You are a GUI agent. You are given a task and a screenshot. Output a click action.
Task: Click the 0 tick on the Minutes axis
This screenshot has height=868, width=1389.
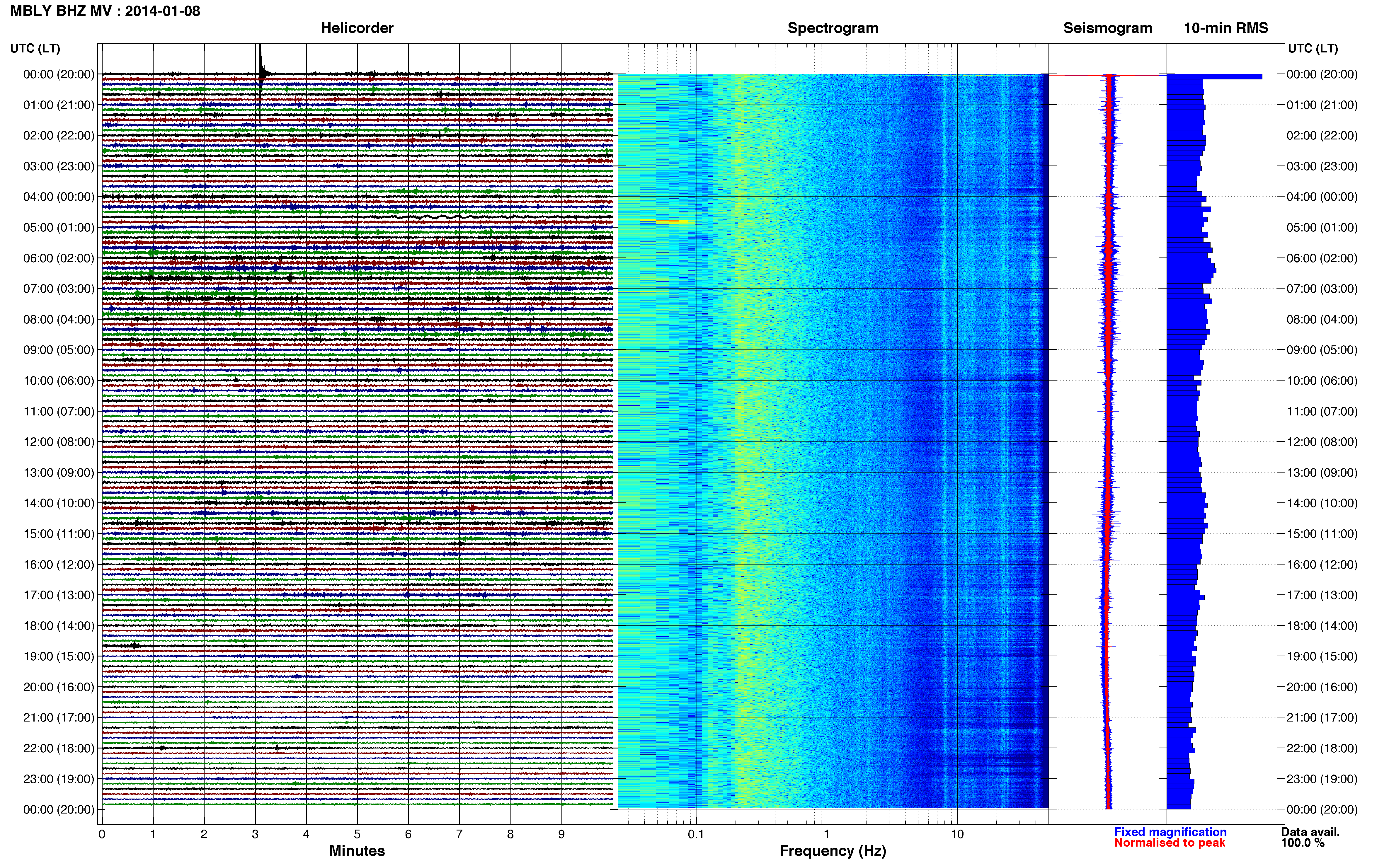pyautogui.click(x=102, y=835)
